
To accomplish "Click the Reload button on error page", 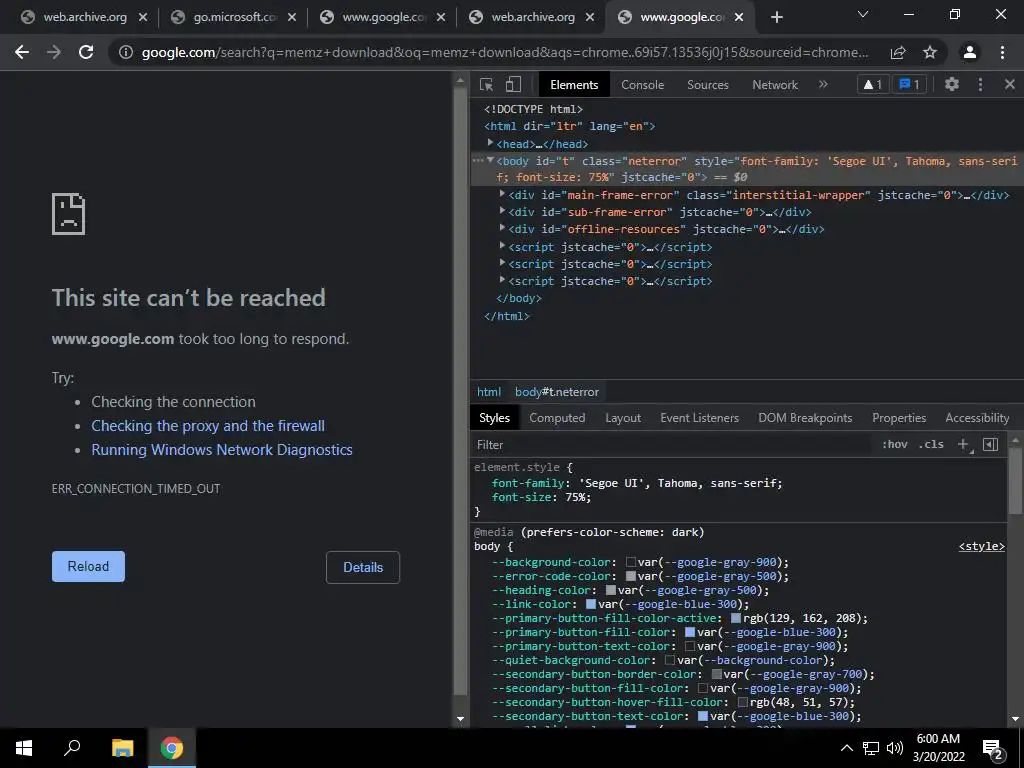I will 88,566.
